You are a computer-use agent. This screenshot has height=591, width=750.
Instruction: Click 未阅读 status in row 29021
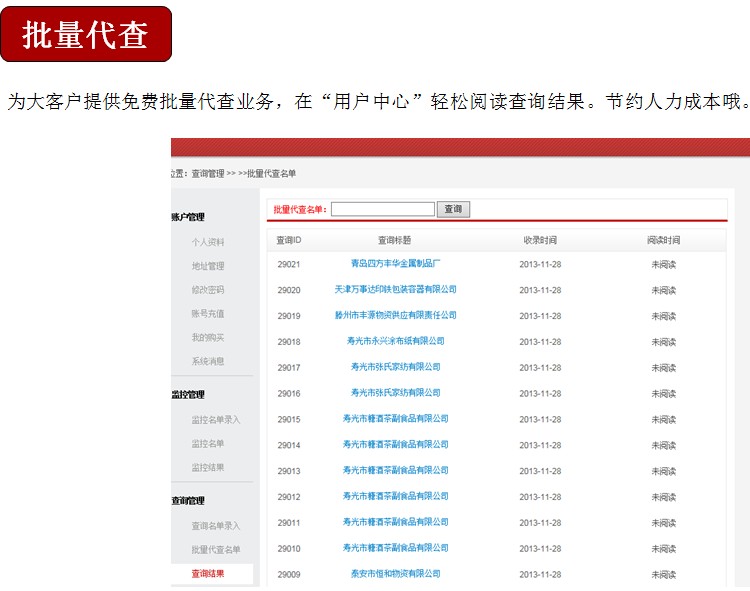pos(663,264)
